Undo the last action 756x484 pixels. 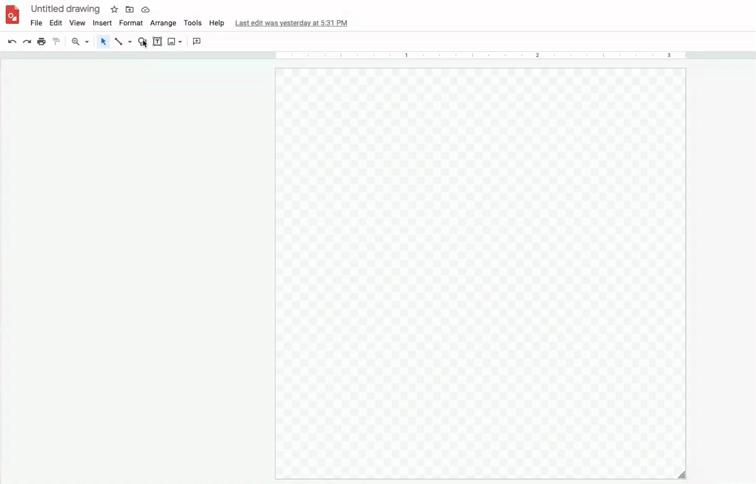point(12,41)
